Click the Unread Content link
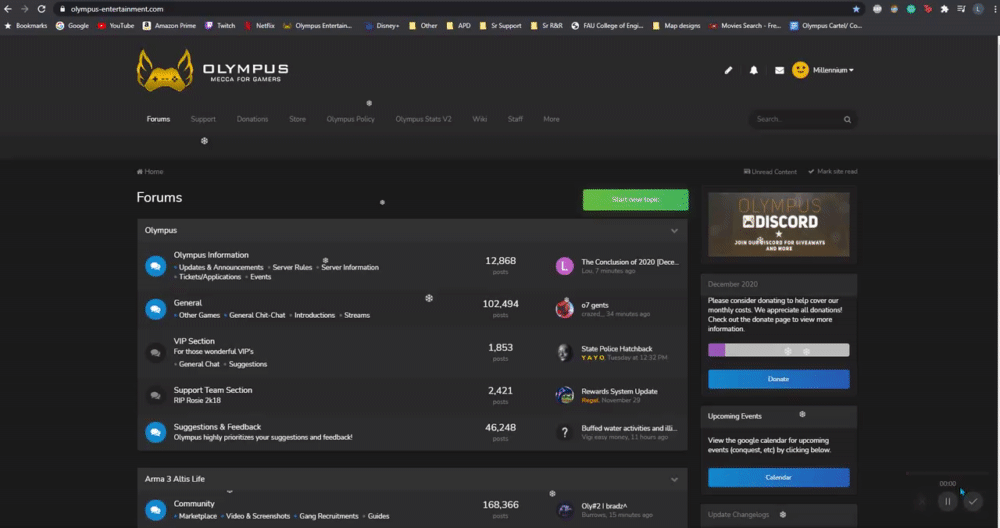The height and width of the screenshot is (528, 1000). point(770,172)
